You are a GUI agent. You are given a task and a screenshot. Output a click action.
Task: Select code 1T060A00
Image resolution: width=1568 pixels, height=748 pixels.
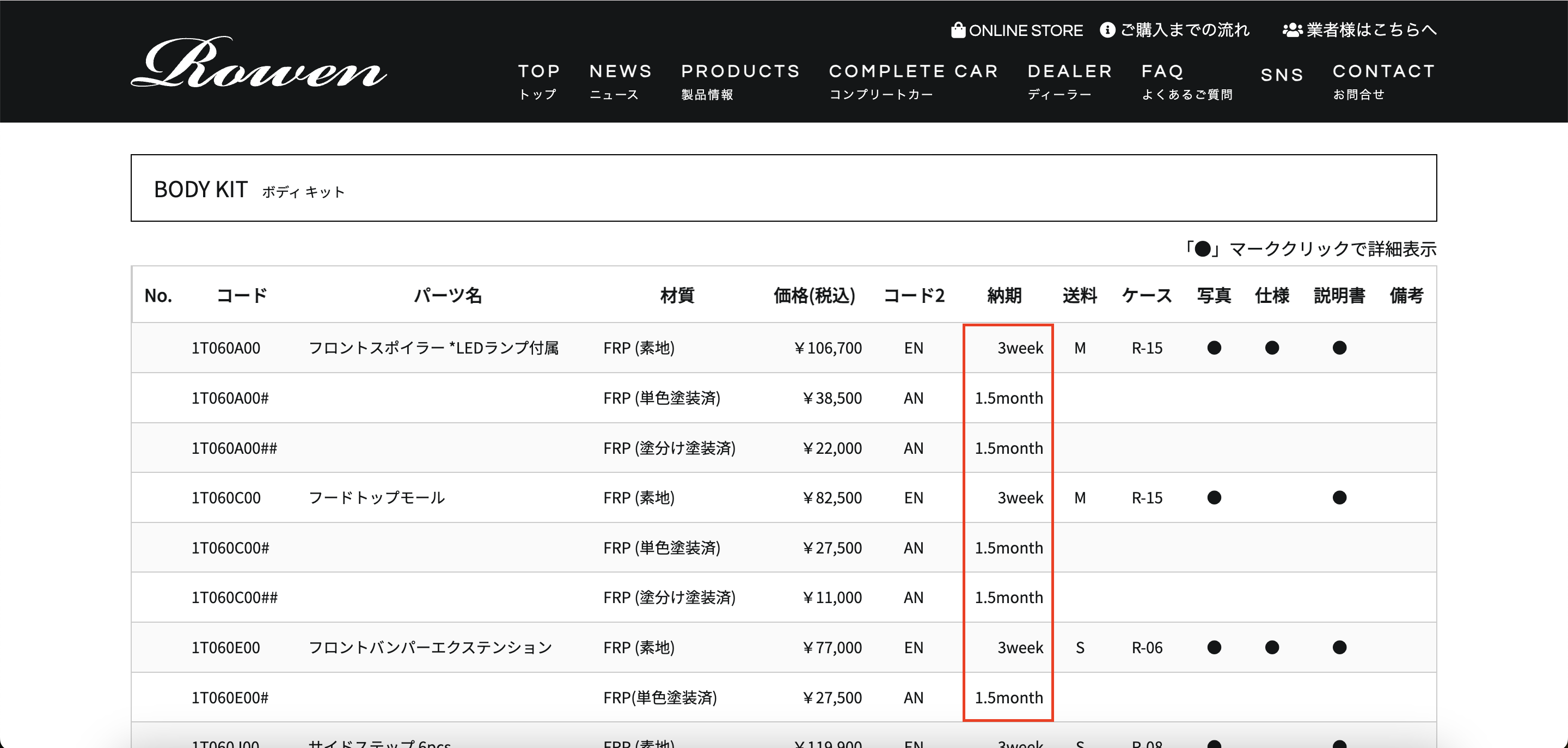[226, 348]
